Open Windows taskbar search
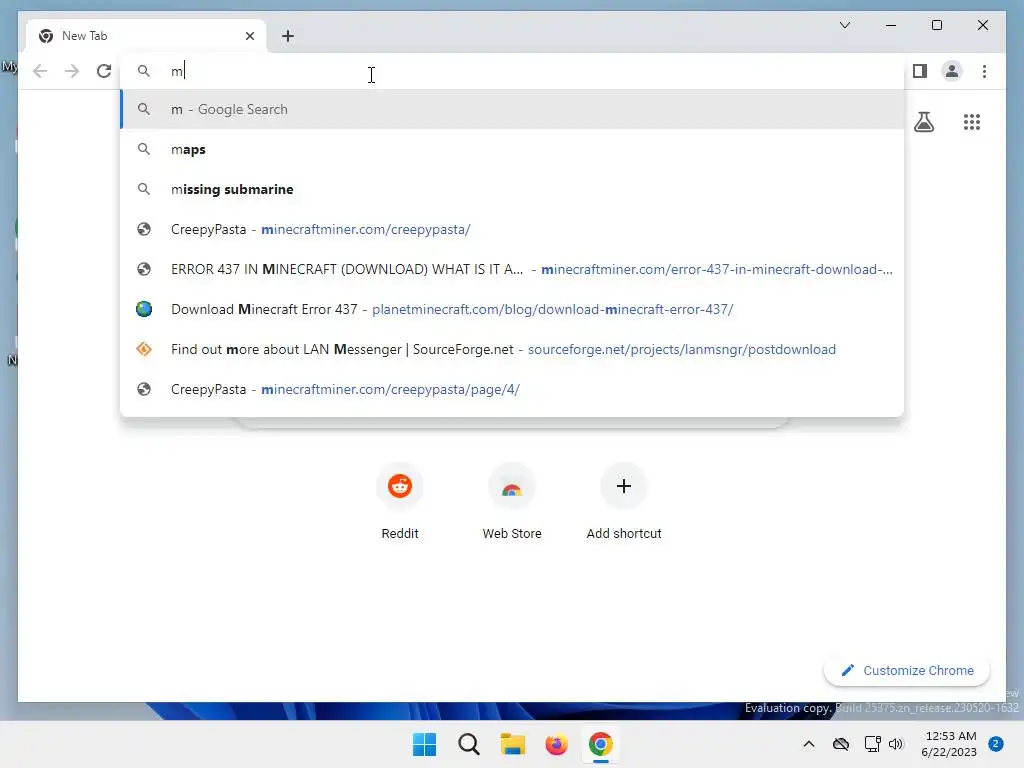This screenshot has width=1024, height=768. (x=468, y=744)
